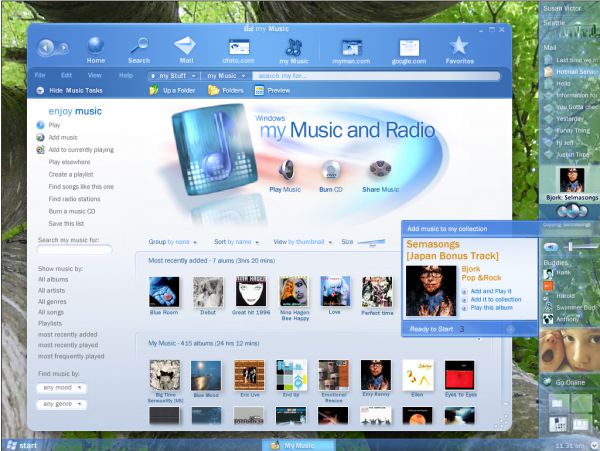Click the Start button on taskbar
Image resolution: width=600 pixels, height=451 pixels.
click(x=22, y=445)
